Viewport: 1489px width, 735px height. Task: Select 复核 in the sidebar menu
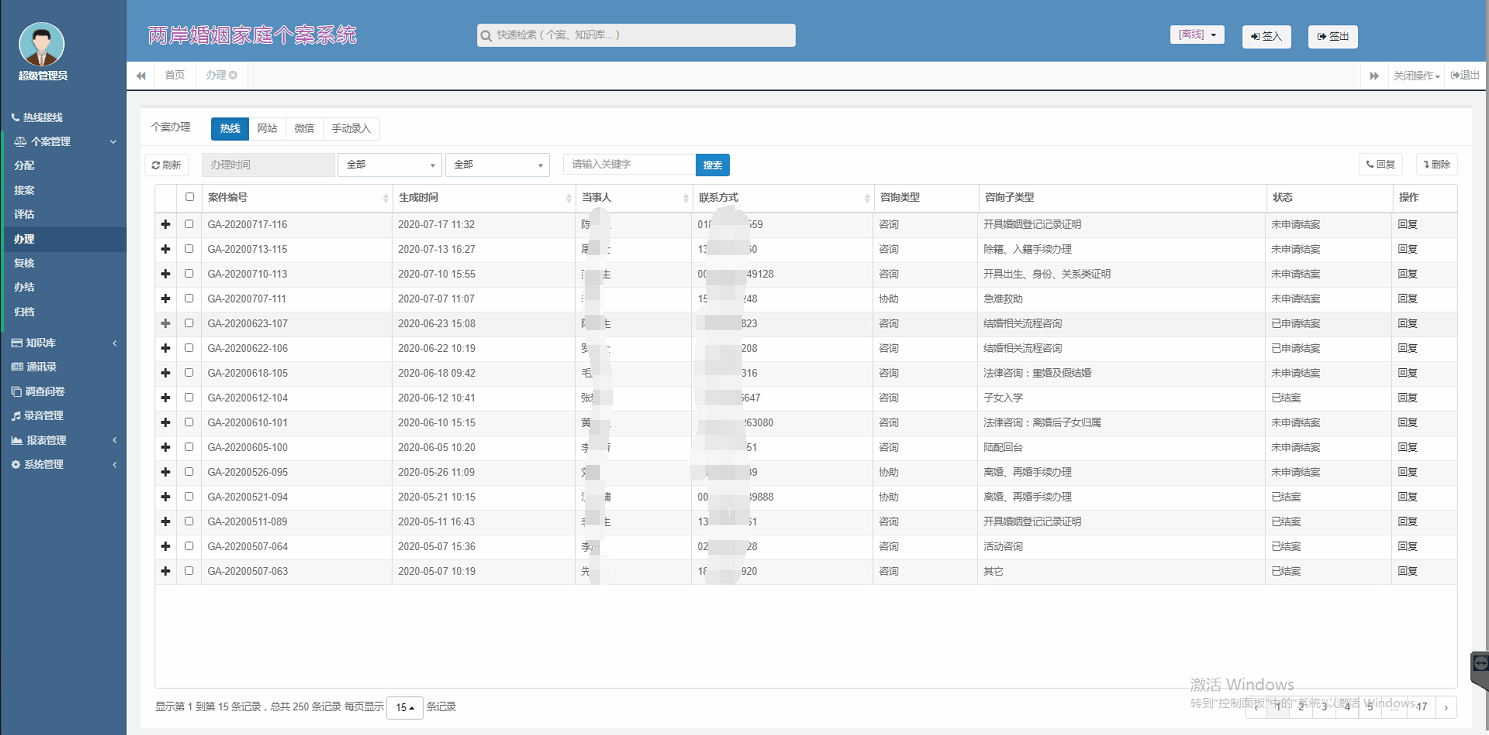click(24, 263)
